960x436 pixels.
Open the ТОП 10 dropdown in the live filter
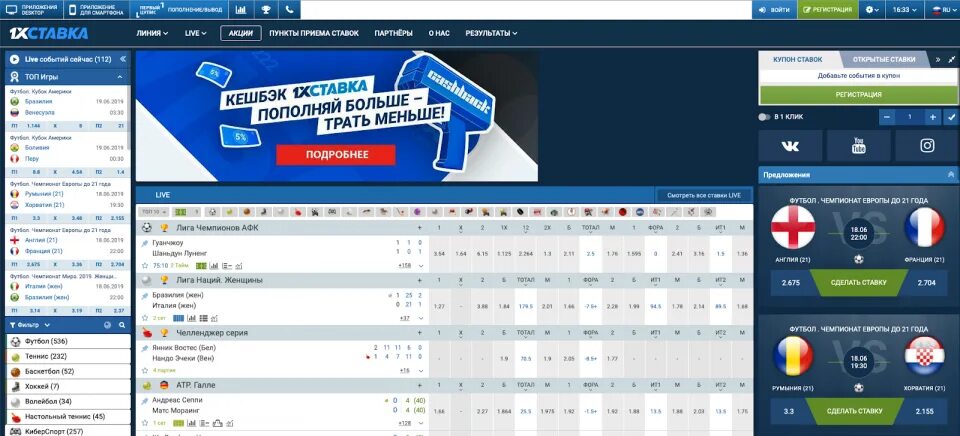152,212
